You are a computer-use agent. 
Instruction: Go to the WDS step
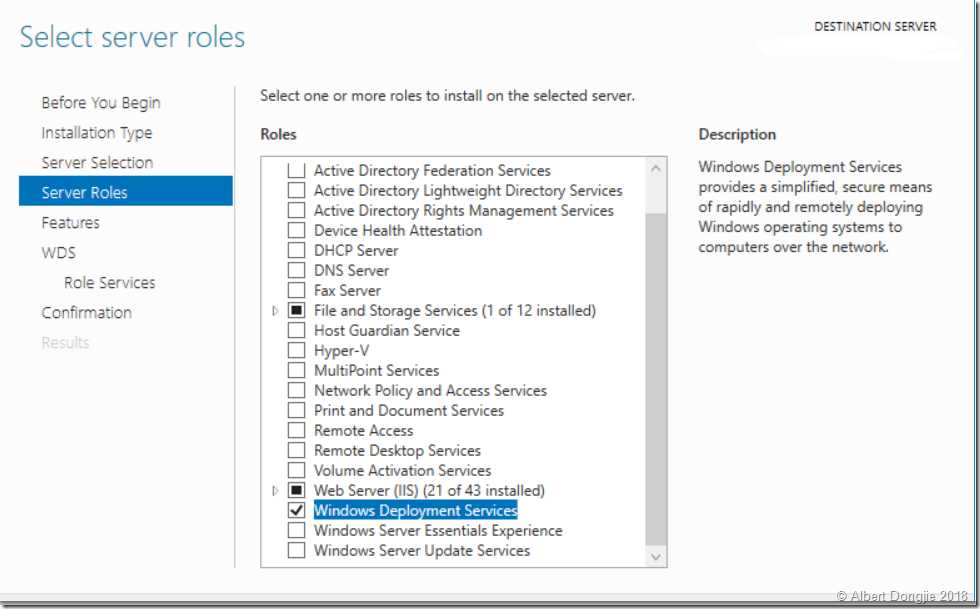click(x=59, y=253)
